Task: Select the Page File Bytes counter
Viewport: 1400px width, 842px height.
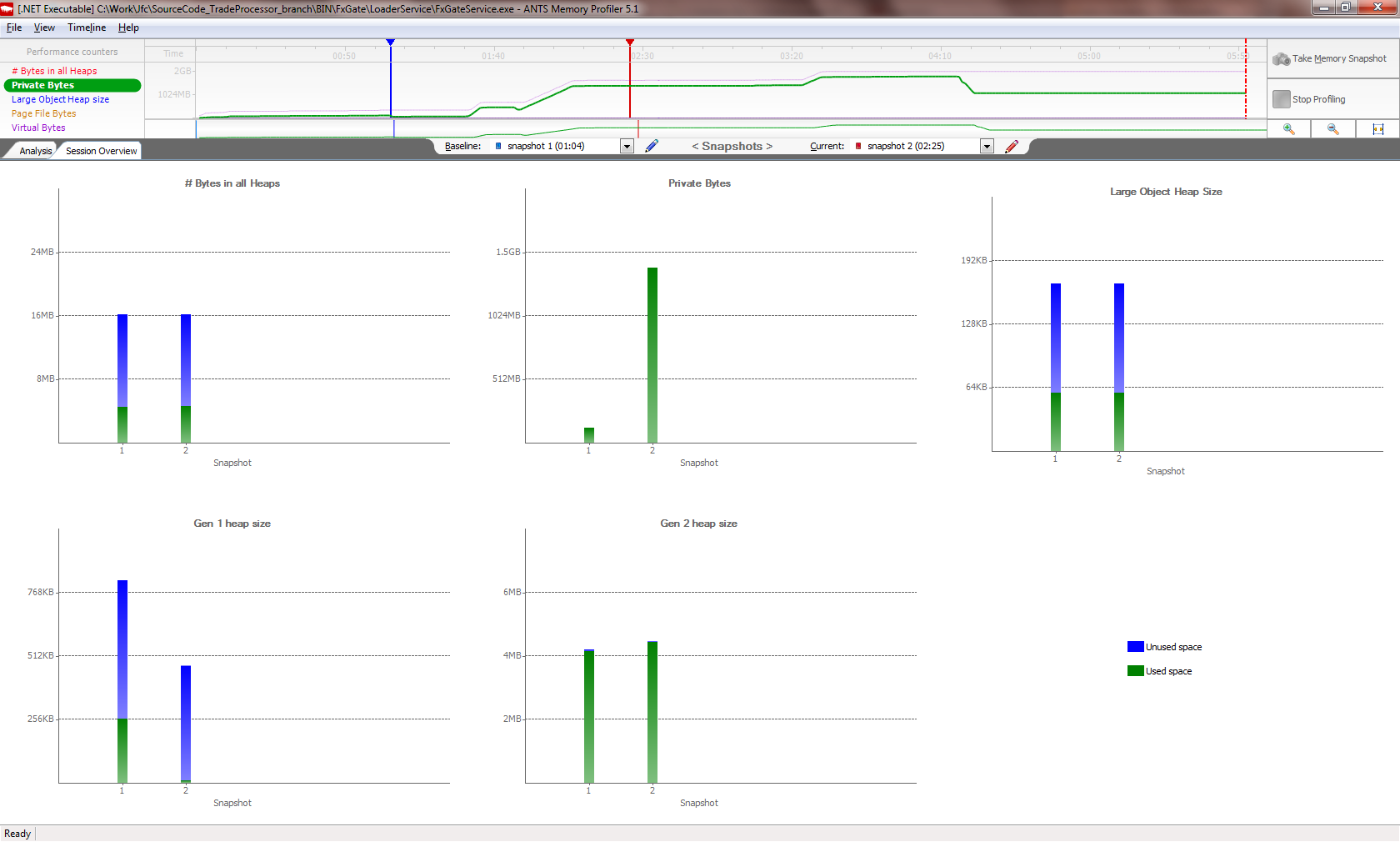Action: (43, 113)
